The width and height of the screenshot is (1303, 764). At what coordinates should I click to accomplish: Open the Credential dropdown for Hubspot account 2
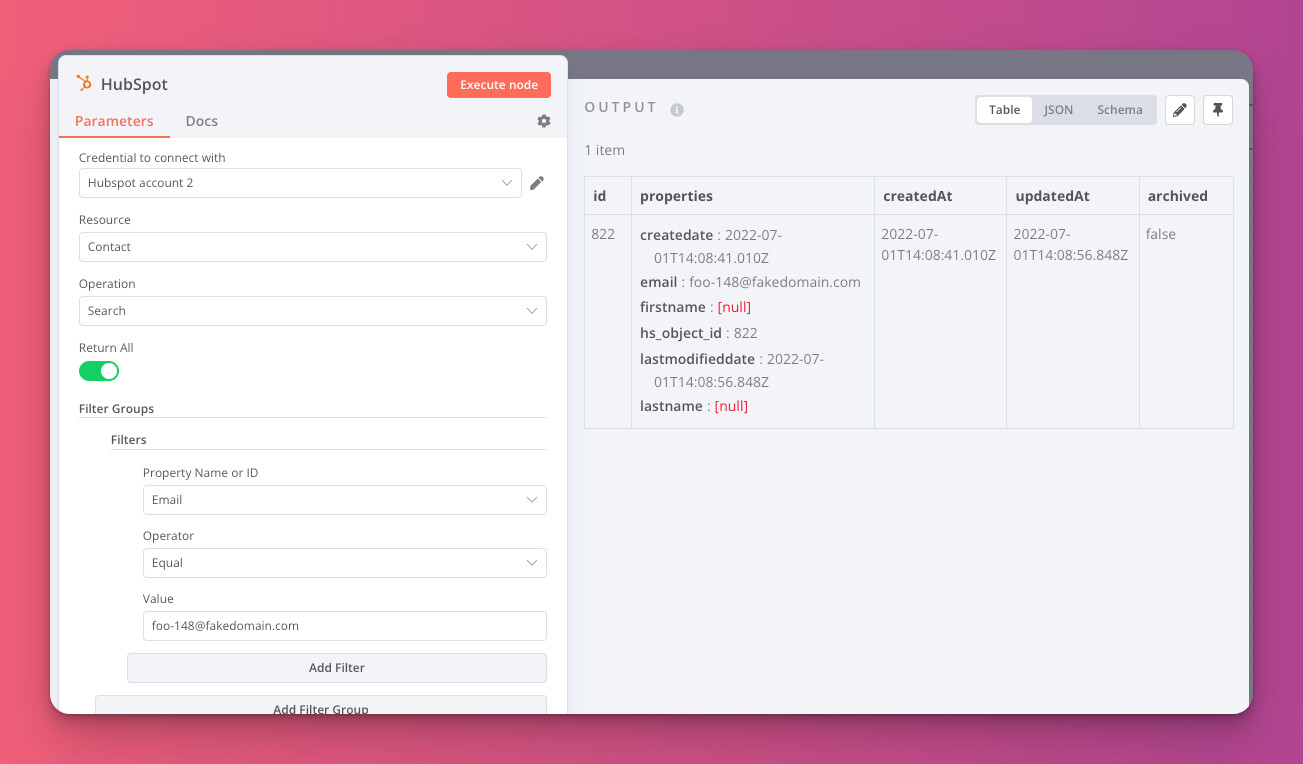pos(300,183)
